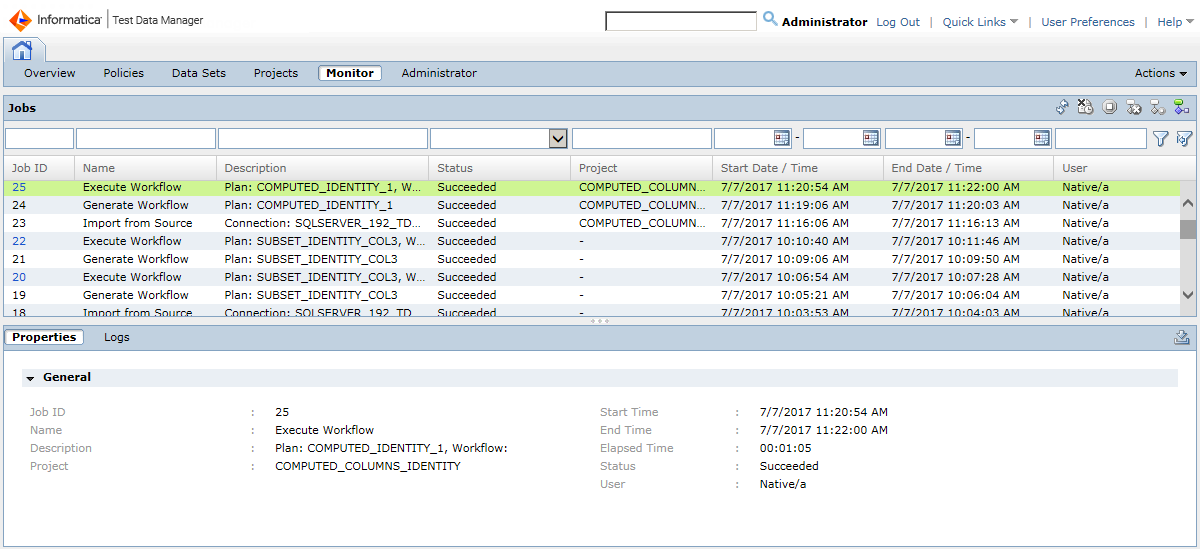Open the Policies tab
Screen dimensions: 1200x549
[124, 73]
